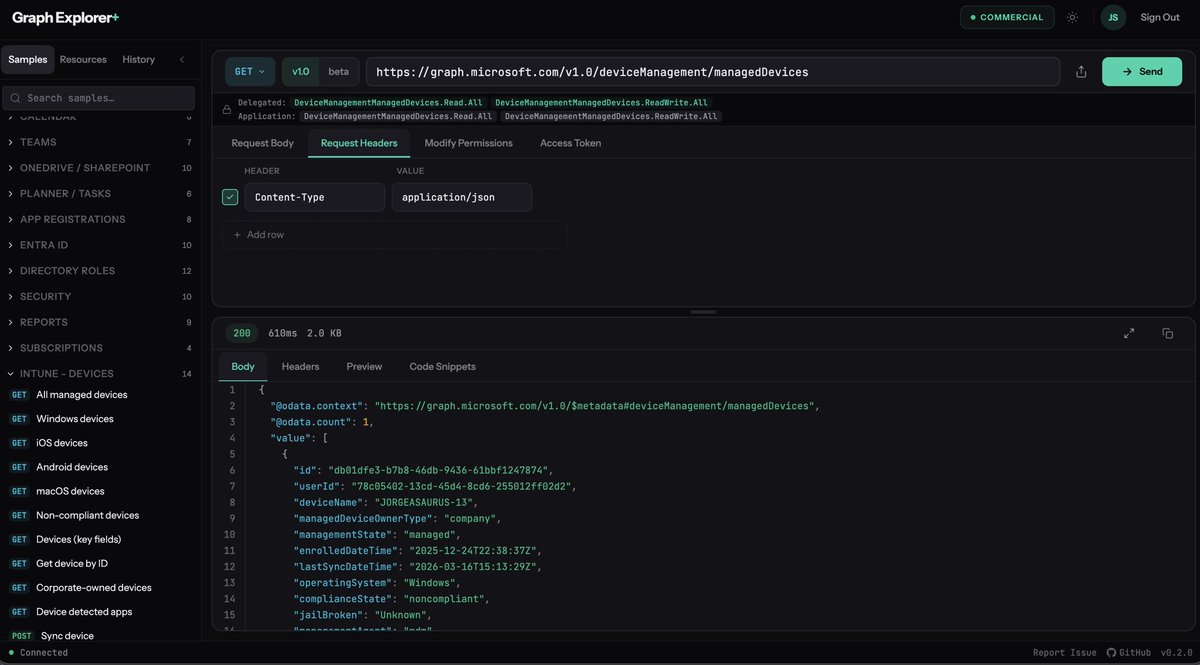Expand response panel to fullscreen
Image resolution: width=1200 pixels, height=665 pixels.
coord(1129,333)
